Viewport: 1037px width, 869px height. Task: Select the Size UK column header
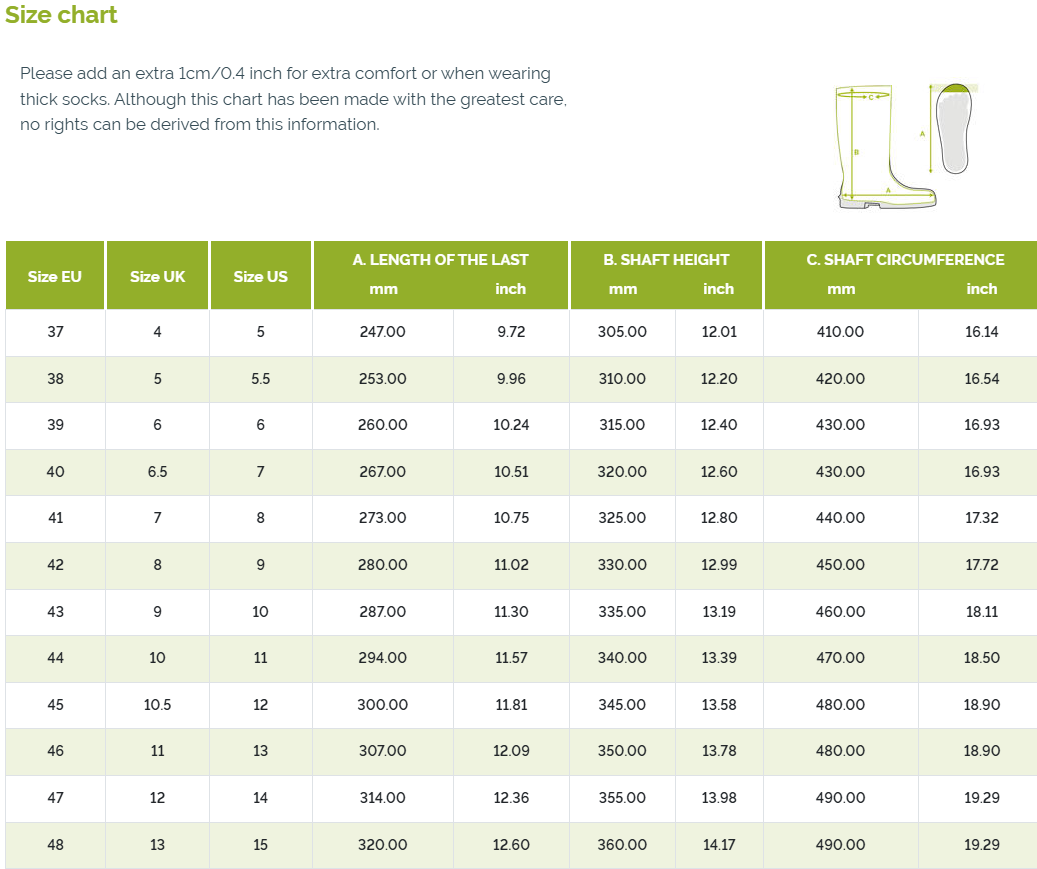click(157, 276)
